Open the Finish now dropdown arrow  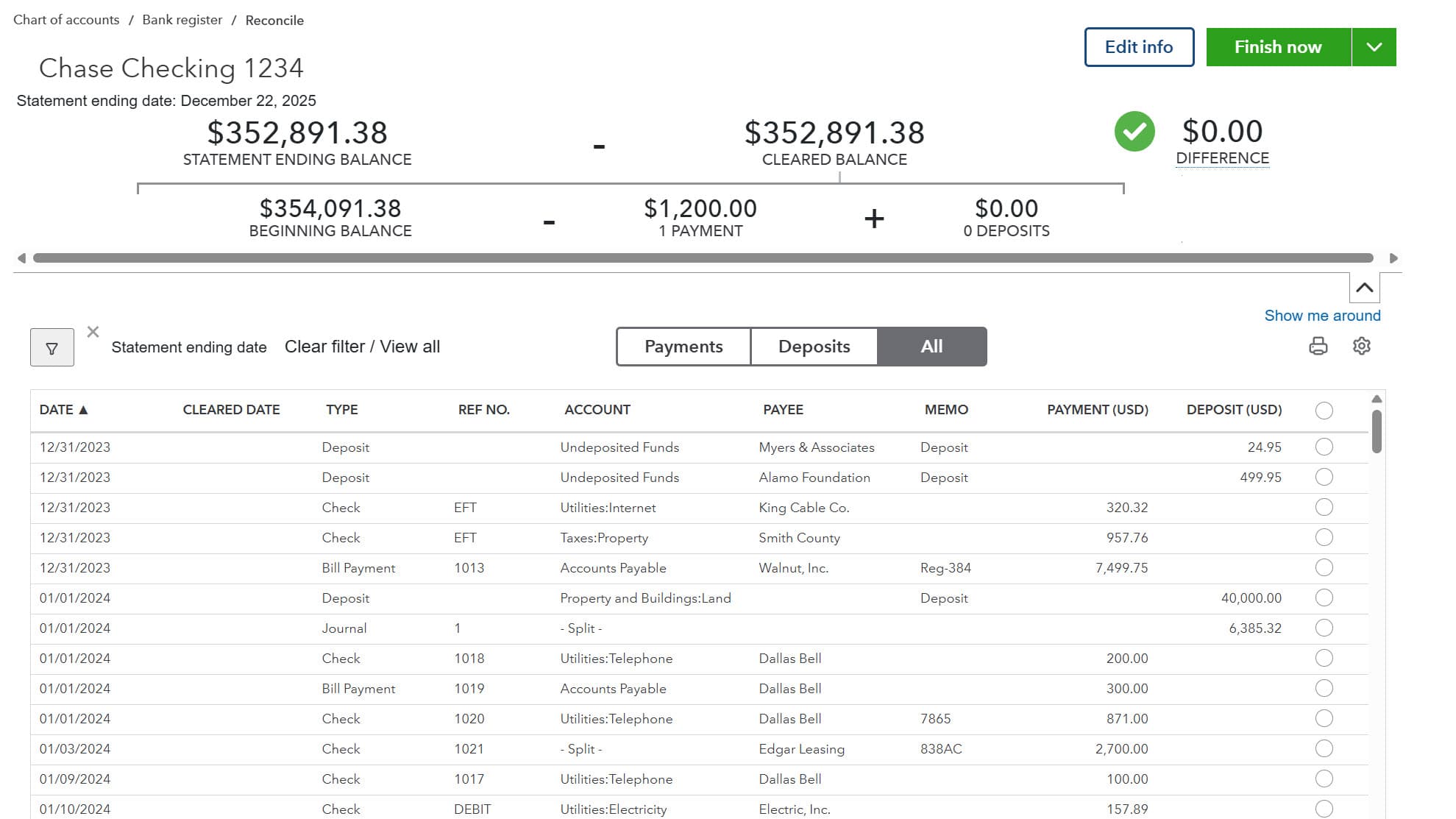pos(1373,46)
